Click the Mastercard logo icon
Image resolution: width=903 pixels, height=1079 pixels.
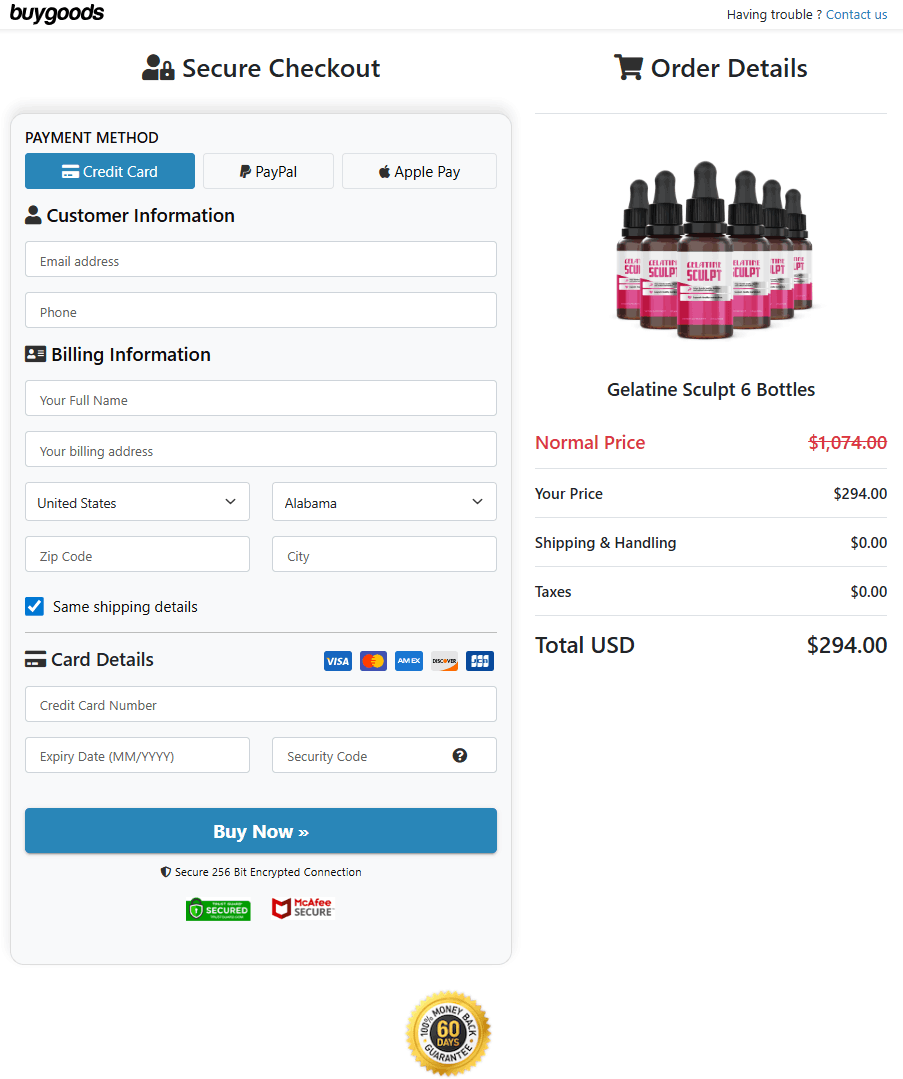tap(373, 661)
